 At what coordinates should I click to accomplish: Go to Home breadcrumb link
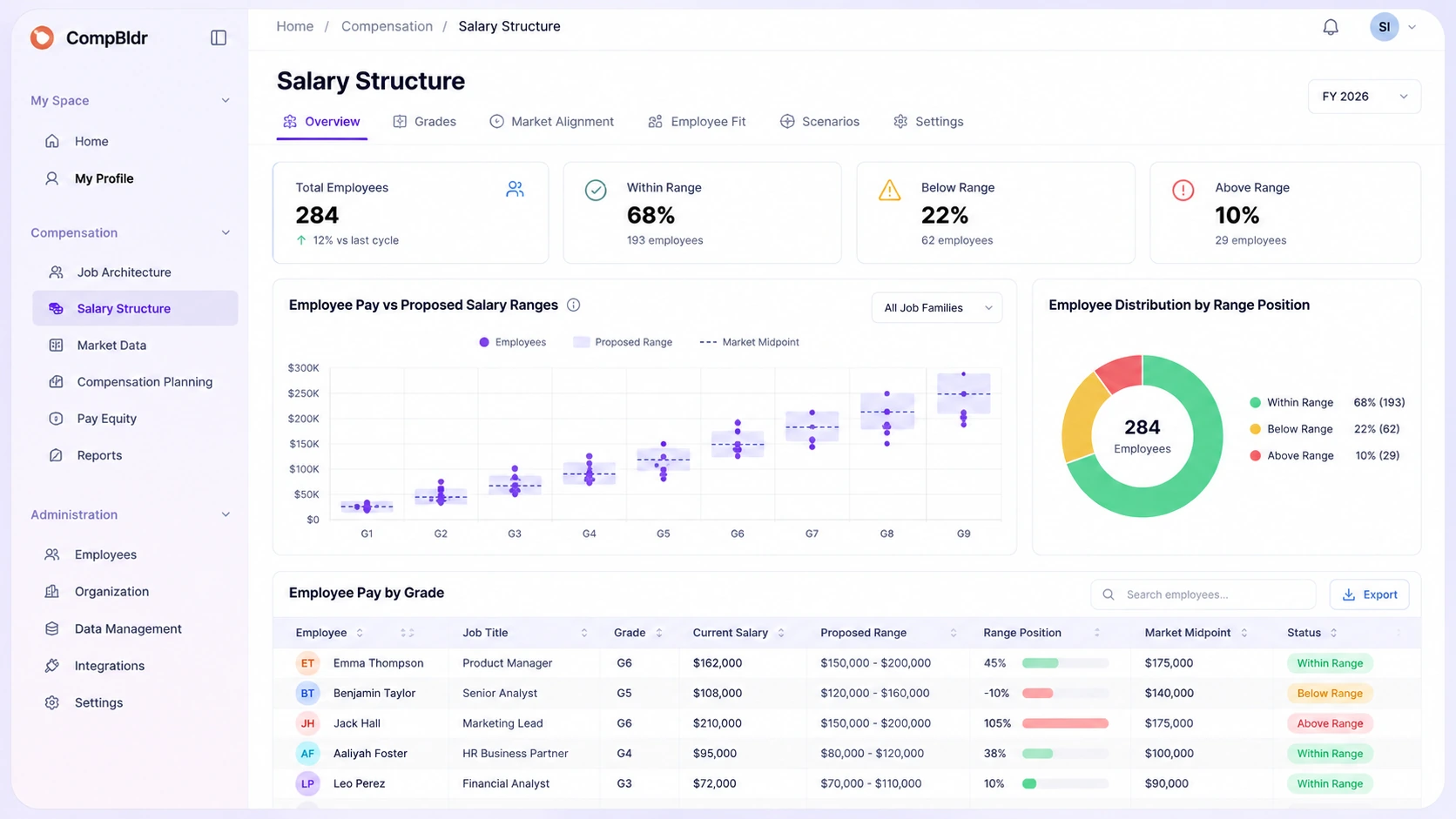(294, 26)
